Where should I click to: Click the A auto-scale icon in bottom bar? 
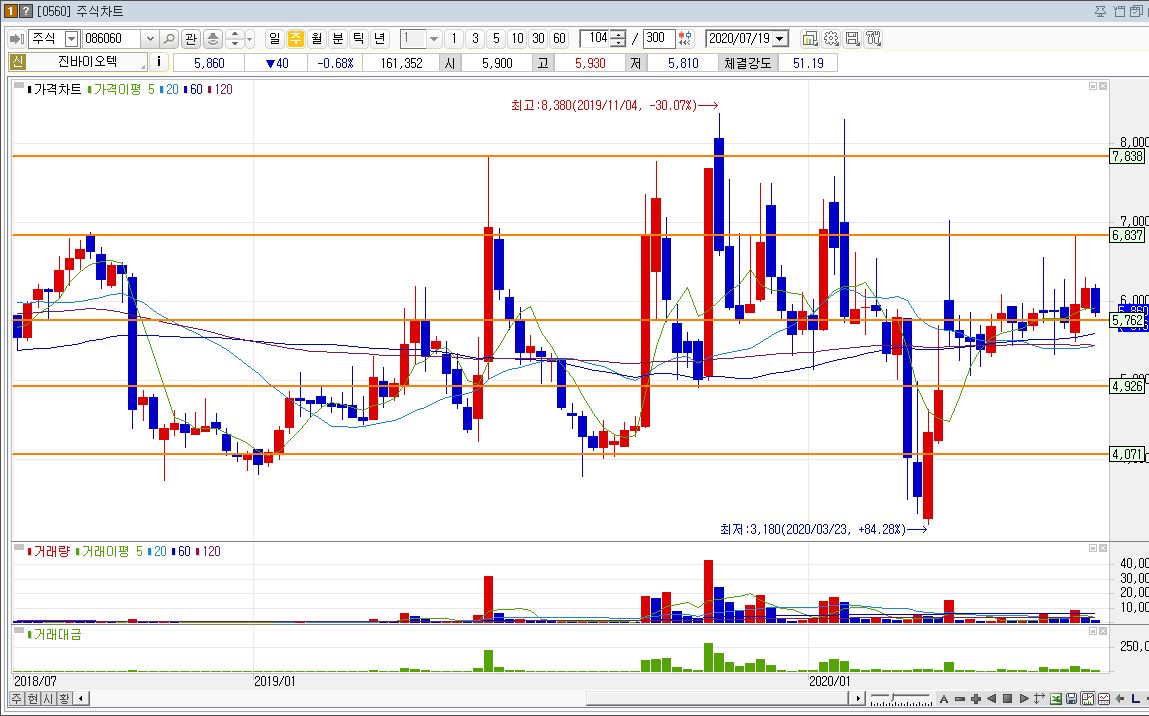pyautogui.click(x=944, y=699)
